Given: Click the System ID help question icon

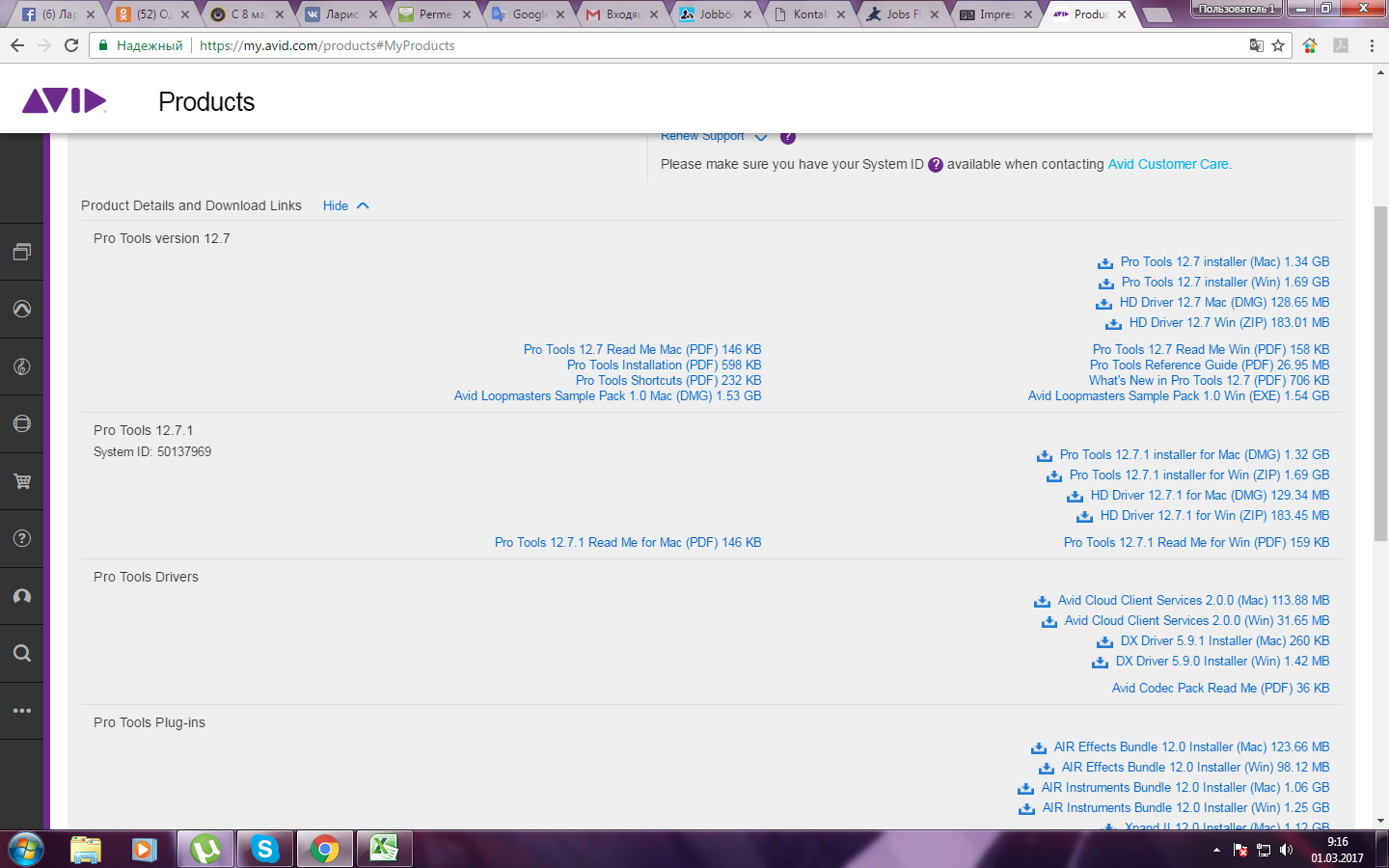Looking at the screenshot, I should (x=935, y=165).
